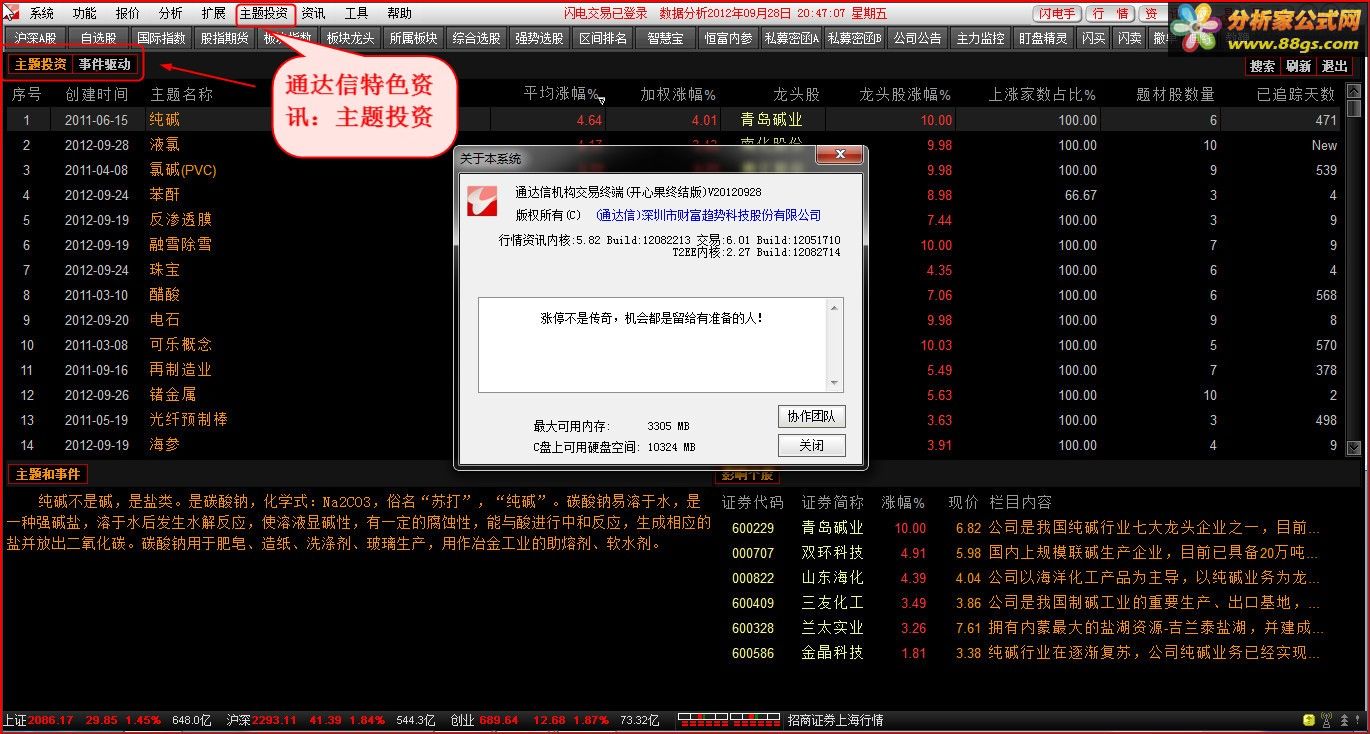Click the dialog message box scroll-down arrow
1370x734 pixels.
[834, 382]
